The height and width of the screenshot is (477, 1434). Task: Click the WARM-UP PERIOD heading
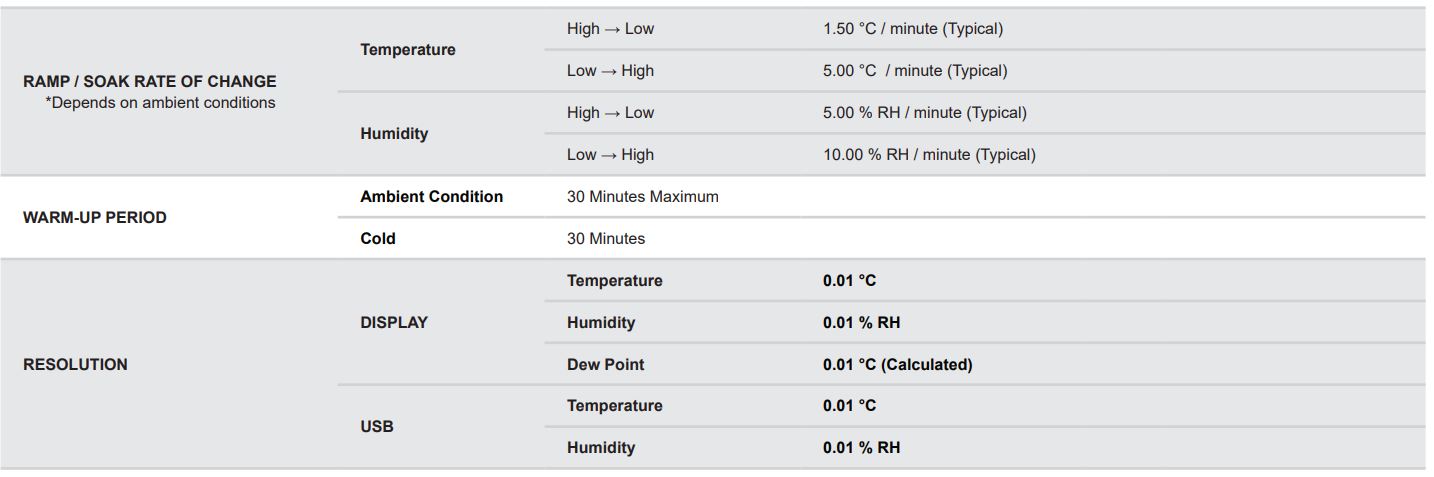pyautogui.click(x=95, y=218)
